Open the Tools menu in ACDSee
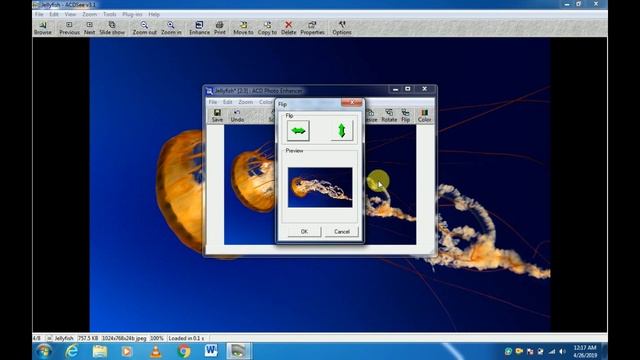Viewport: 640px width, 360px height. pyautogui.click(x=109, y=14)
